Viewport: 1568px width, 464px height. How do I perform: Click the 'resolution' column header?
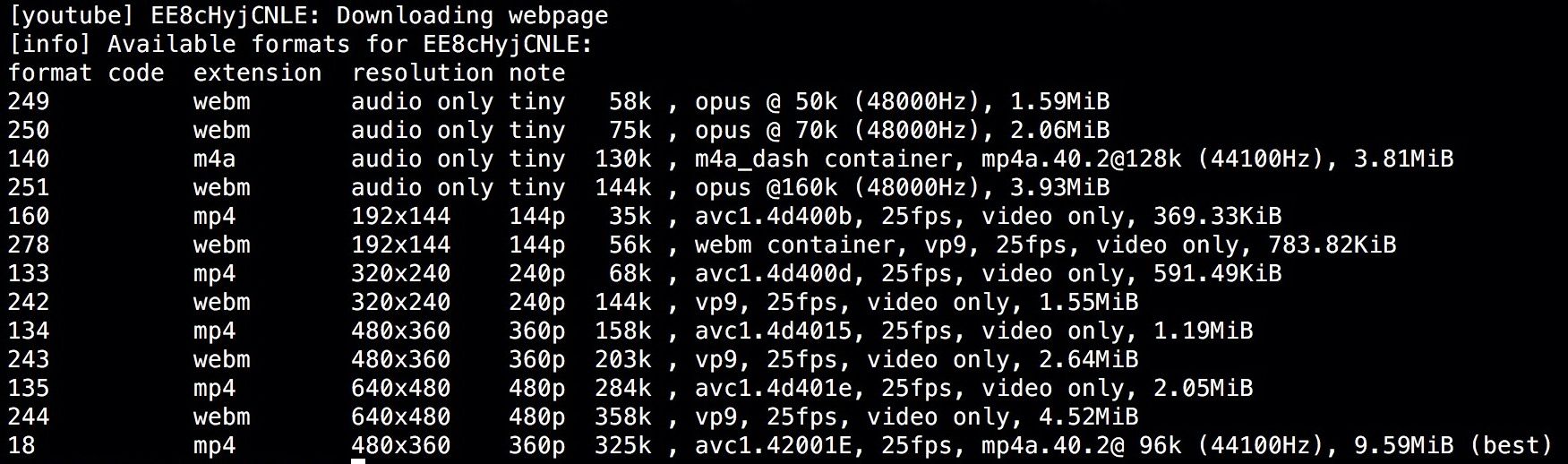coord(422,73)
